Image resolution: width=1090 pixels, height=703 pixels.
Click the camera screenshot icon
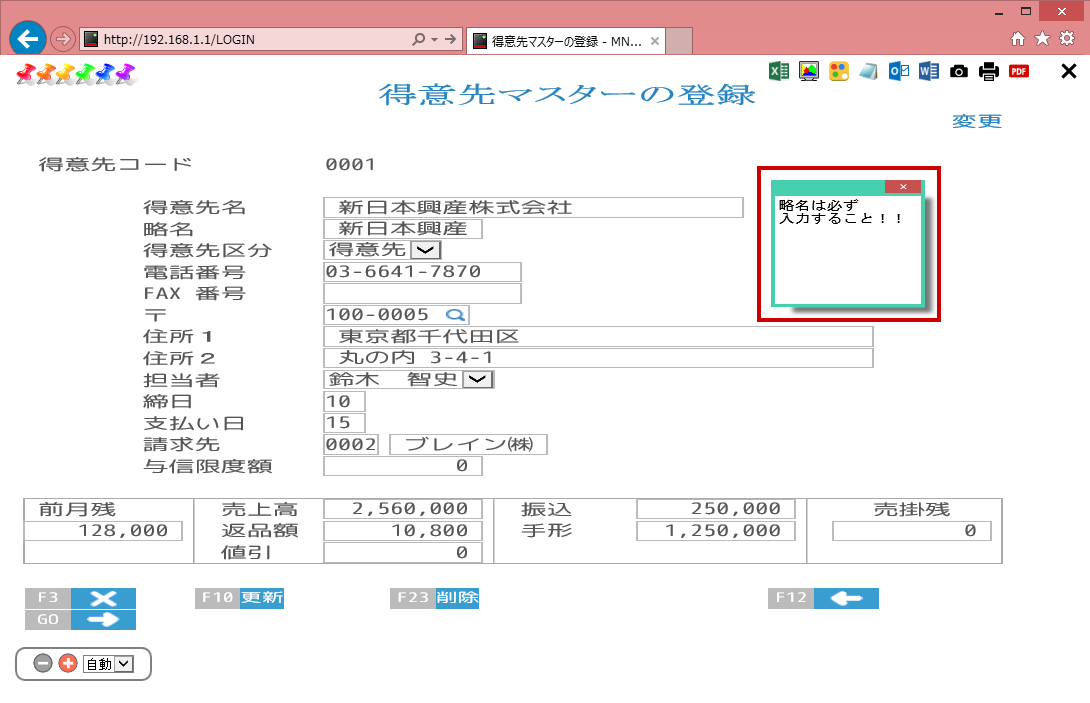point(959,71)
